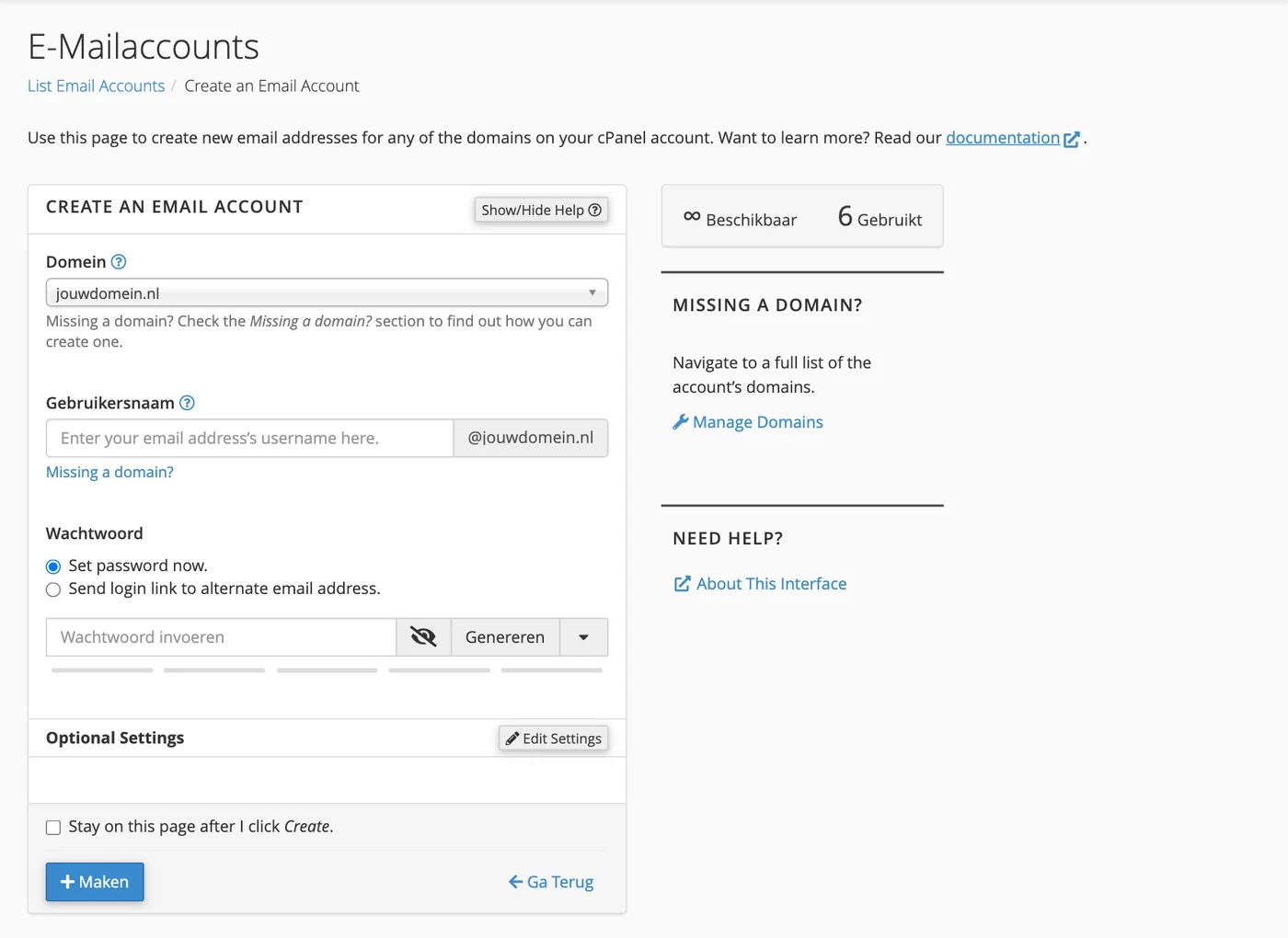This screenshot has height=938, width=1288.
Task: Click the external link icon beside About This Interface
Action: point(682,584)
